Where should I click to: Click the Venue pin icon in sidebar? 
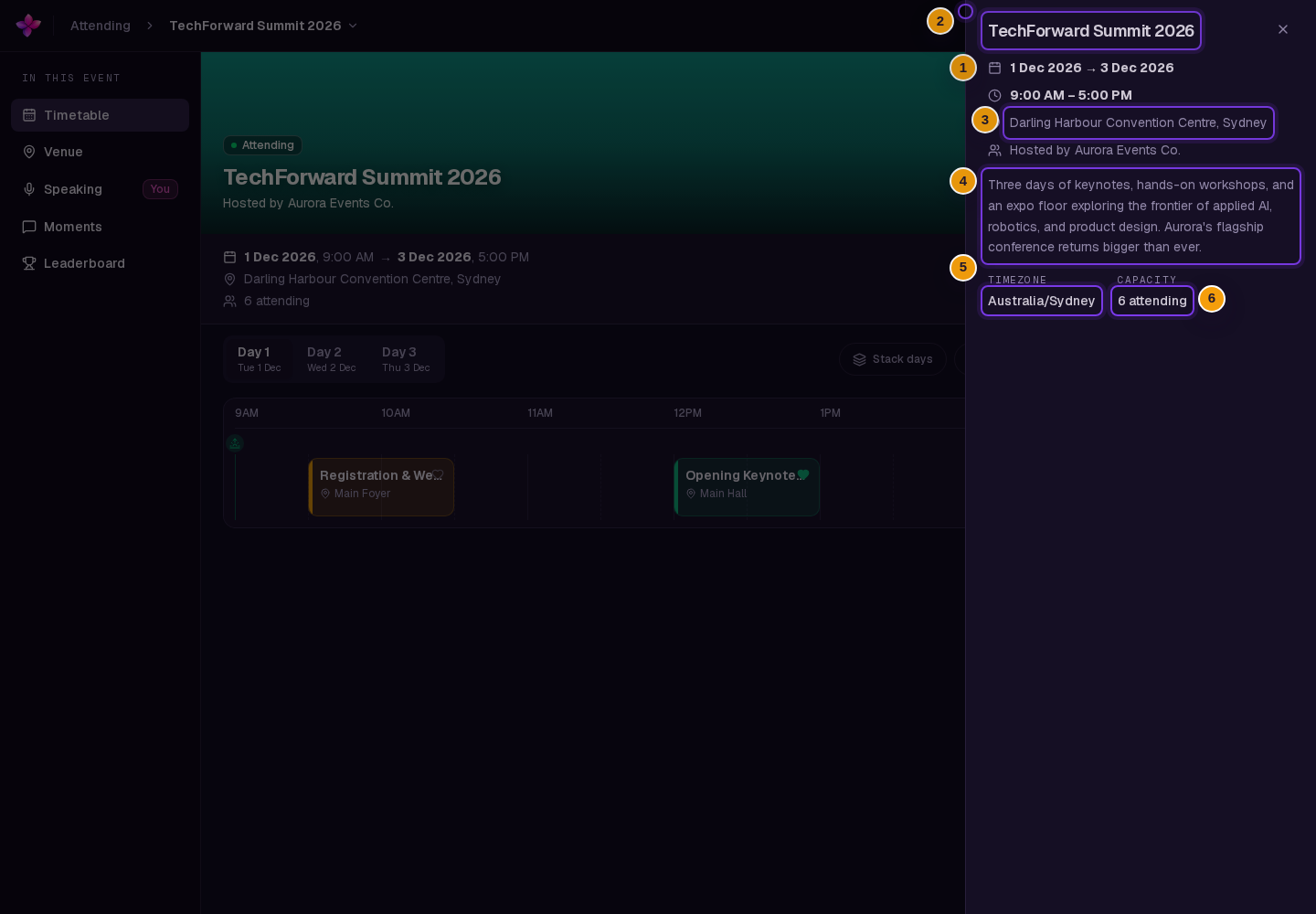point(29,152)
